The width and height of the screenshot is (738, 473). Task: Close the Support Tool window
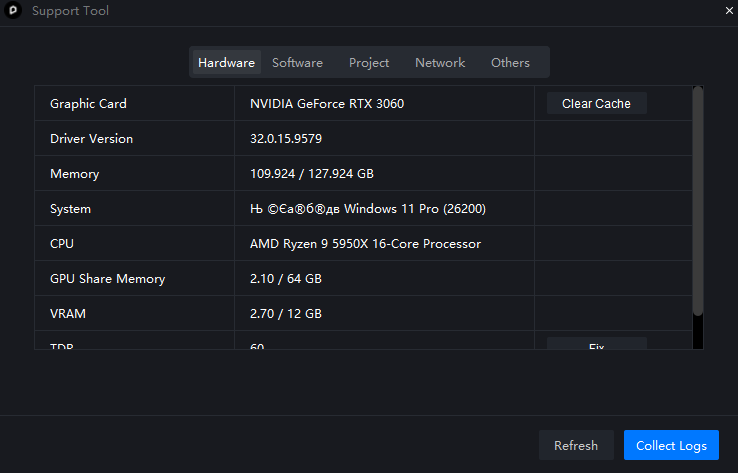pos(728,11)
